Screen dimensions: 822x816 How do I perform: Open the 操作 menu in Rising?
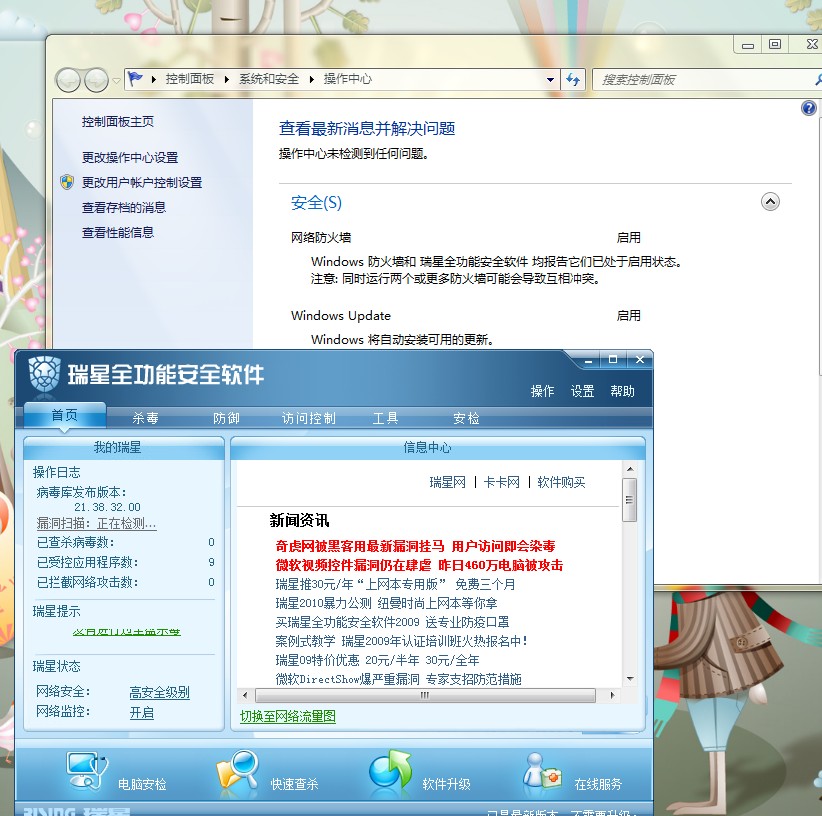[542, 391]
